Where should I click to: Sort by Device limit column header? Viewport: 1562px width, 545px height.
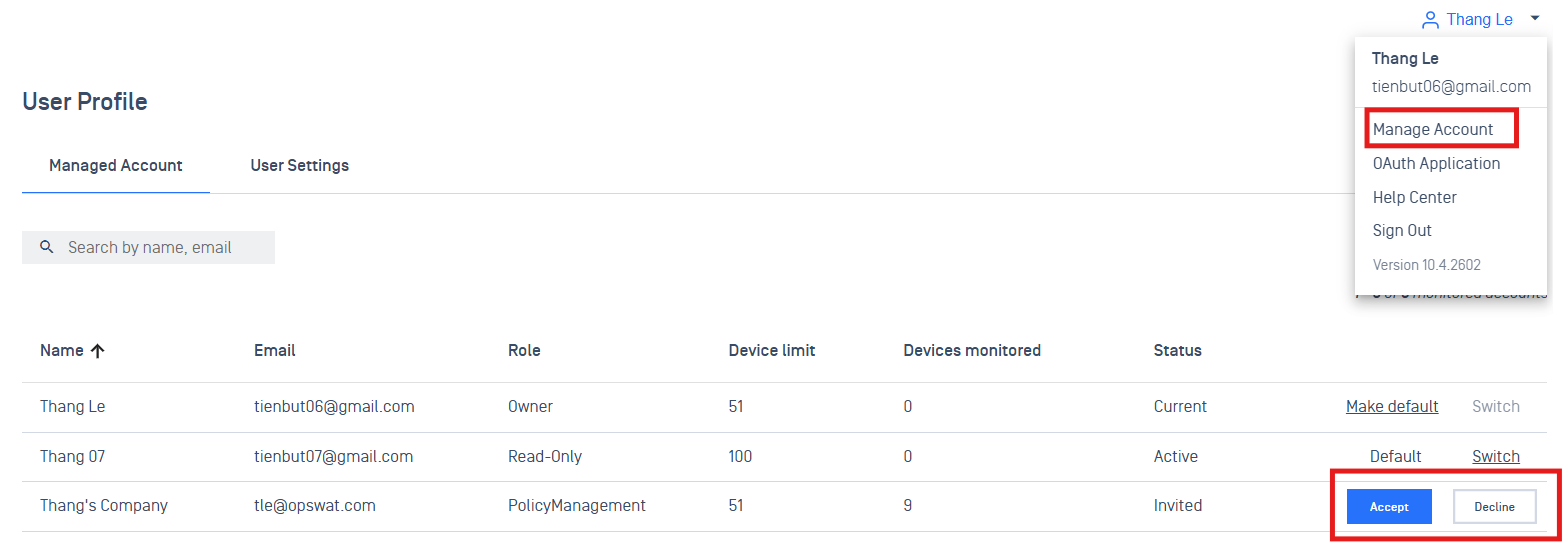click(x=771, y=351)
